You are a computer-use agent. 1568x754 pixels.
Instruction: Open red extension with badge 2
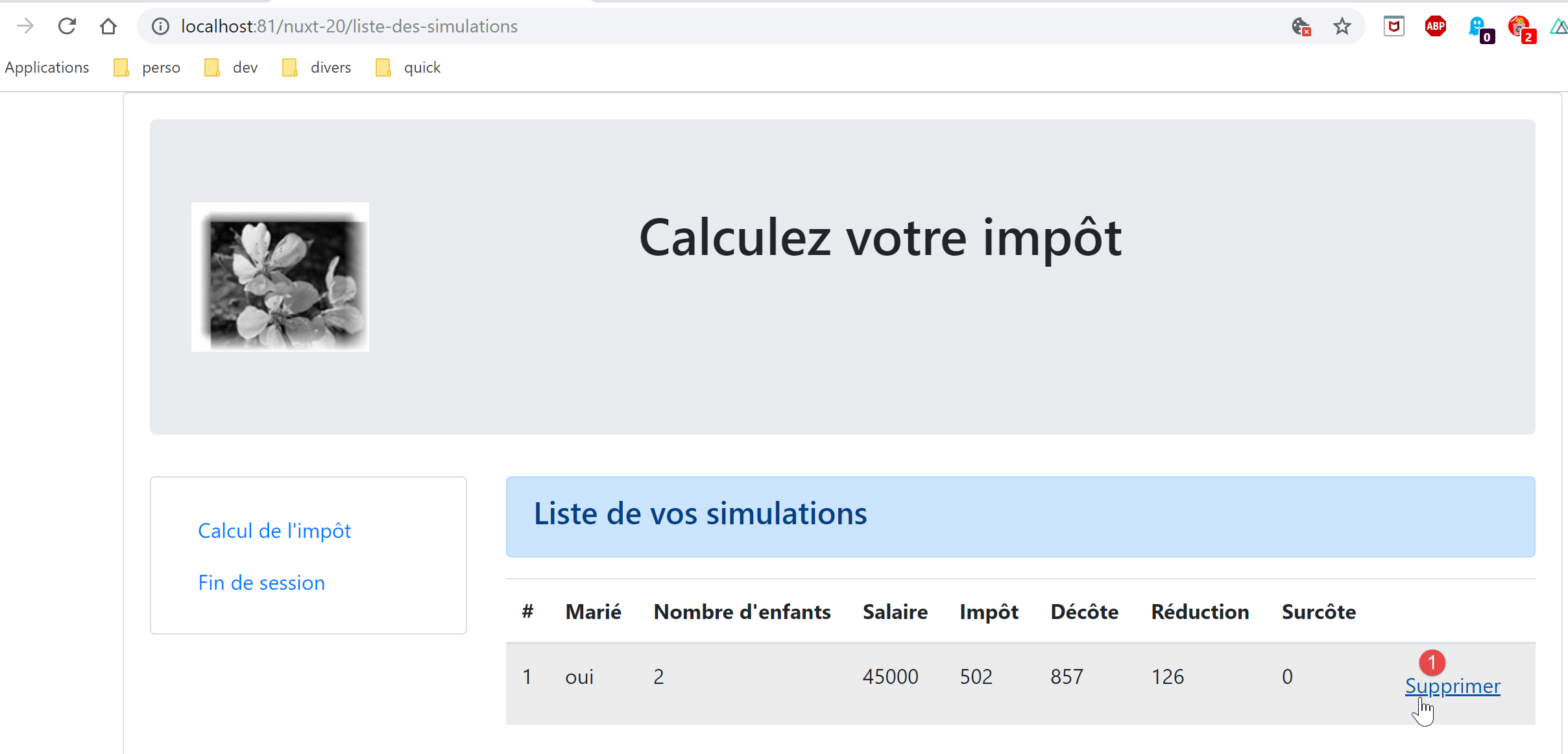click(x=1520, y=27)
